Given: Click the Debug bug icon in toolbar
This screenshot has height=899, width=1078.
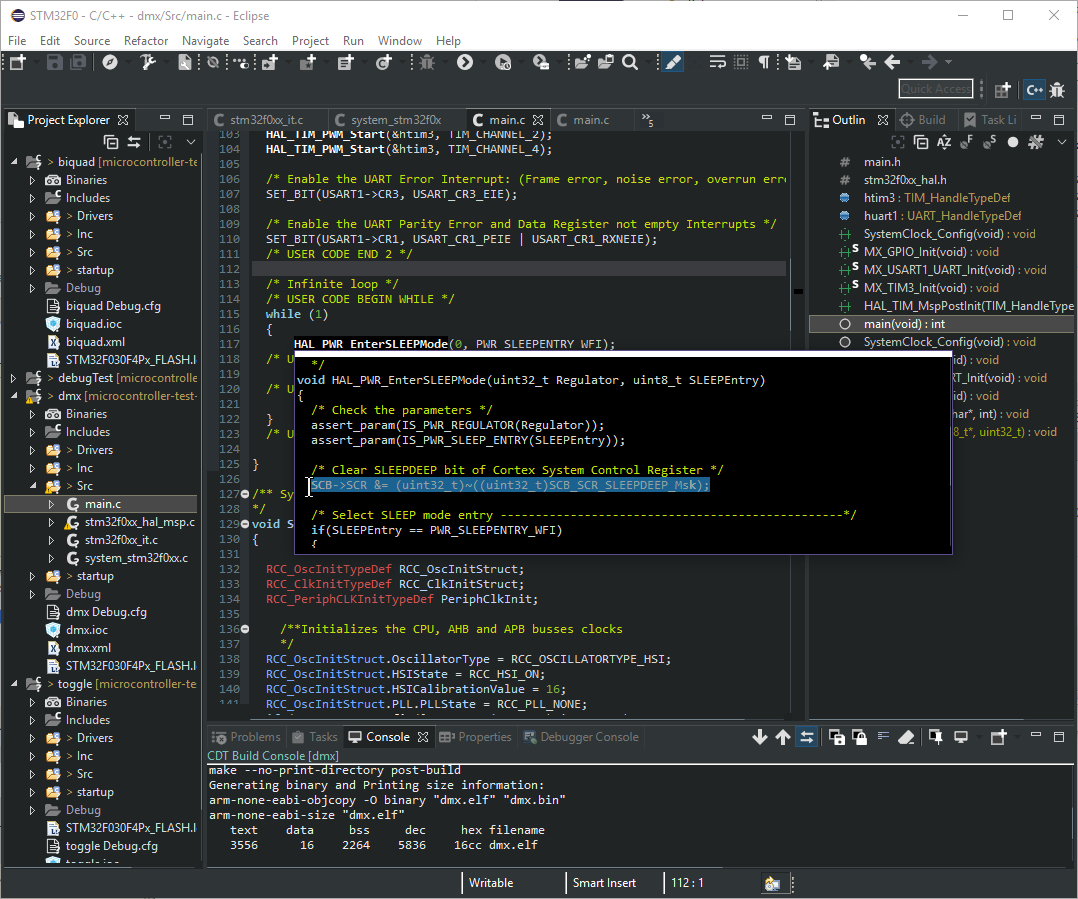Looking at the screenshot, I should pos(426,62).
